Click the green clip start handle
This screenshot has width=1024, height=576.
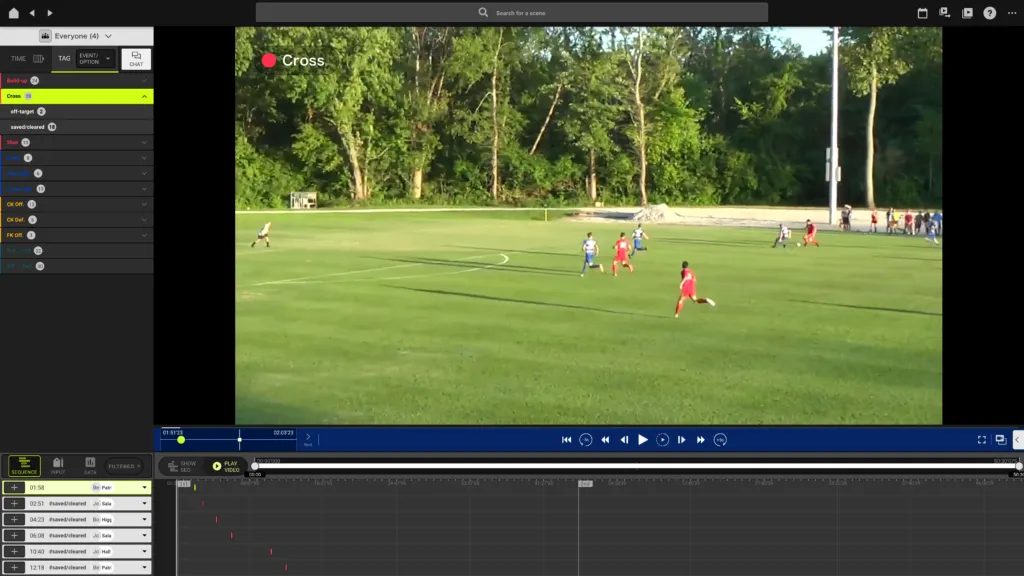point(181,440)
